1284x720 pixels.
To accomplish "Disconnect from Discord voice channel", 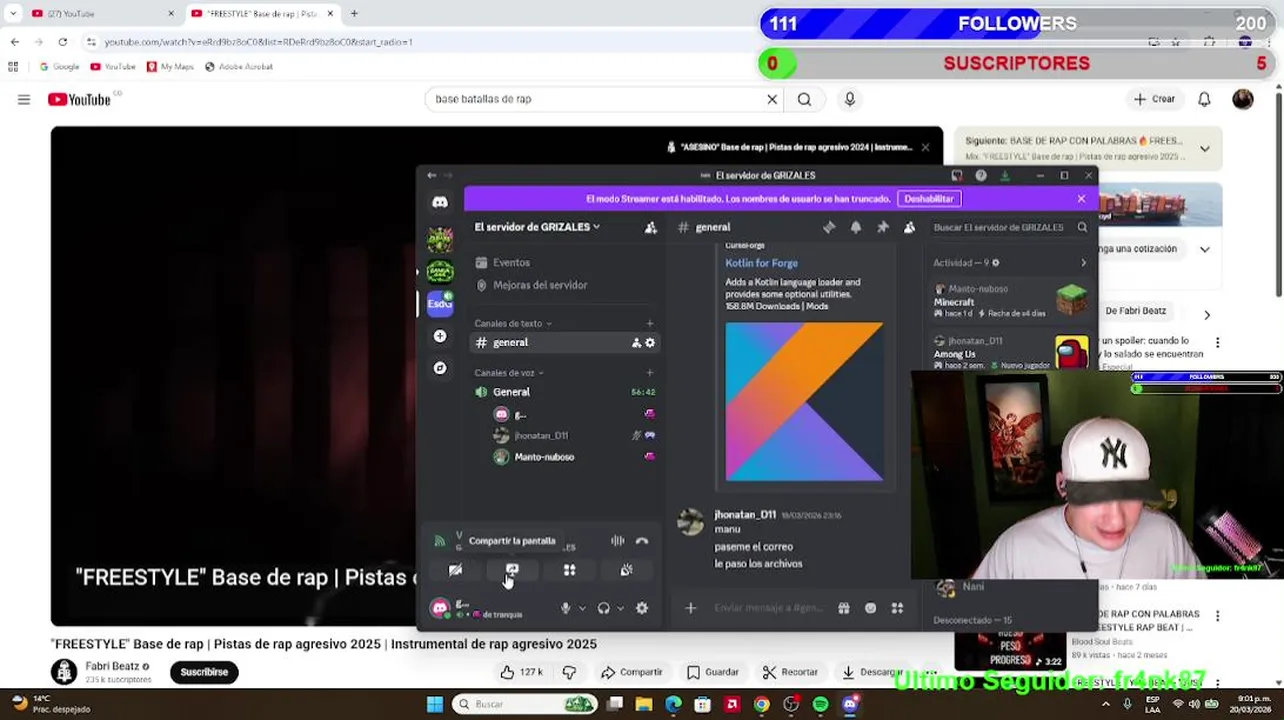I will (x=642, y=541).
